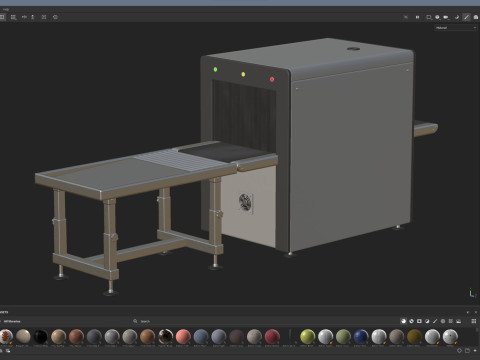Select the red fabric material sphere
The height and width of the screenshot is (360, 480).
[272, 337]
